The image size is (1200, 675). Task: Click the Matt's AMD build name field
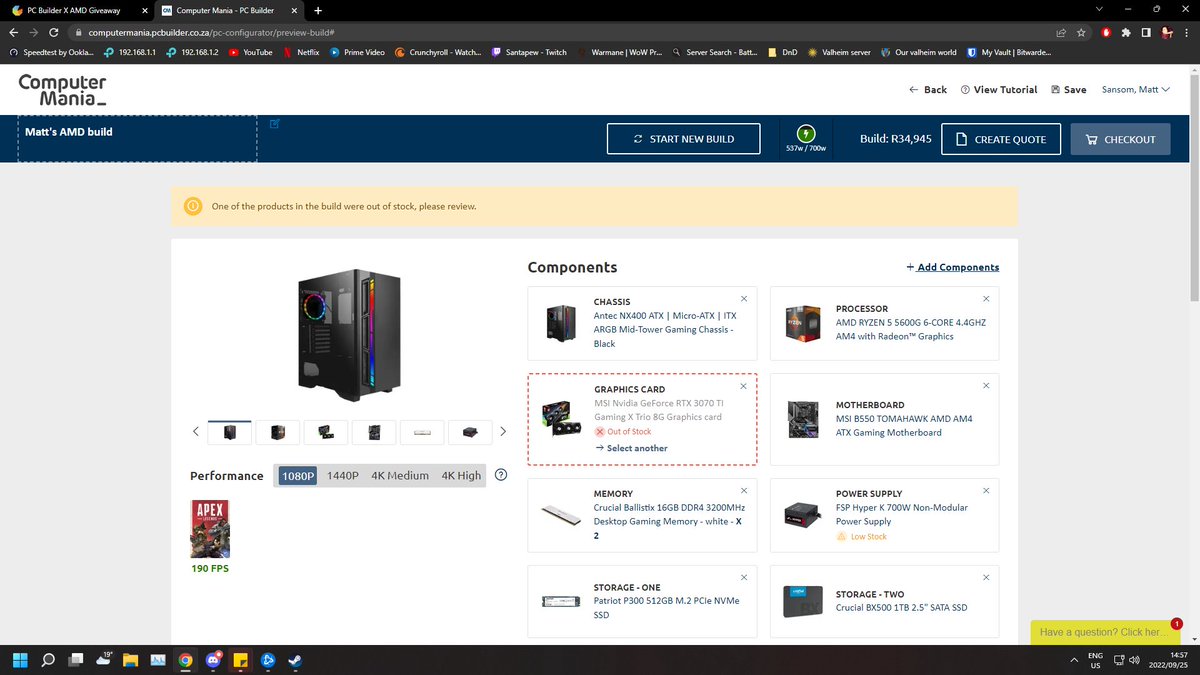pyautogui.click(x=138, y=138)
